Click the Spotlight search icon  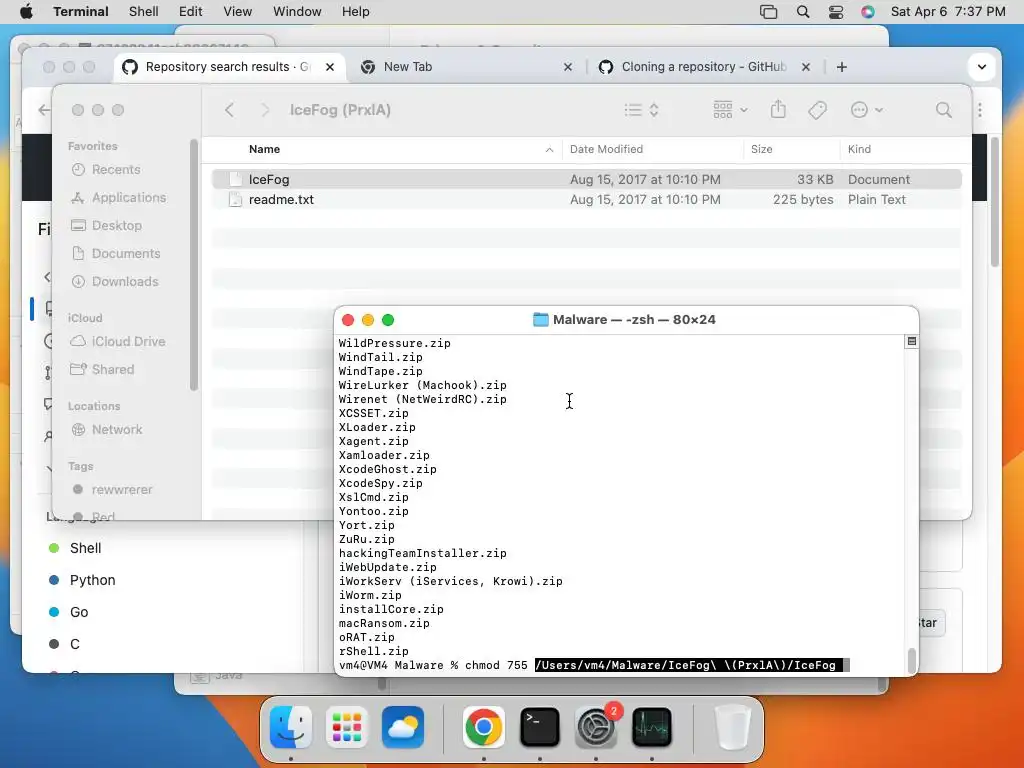click(x=803, y=12)
